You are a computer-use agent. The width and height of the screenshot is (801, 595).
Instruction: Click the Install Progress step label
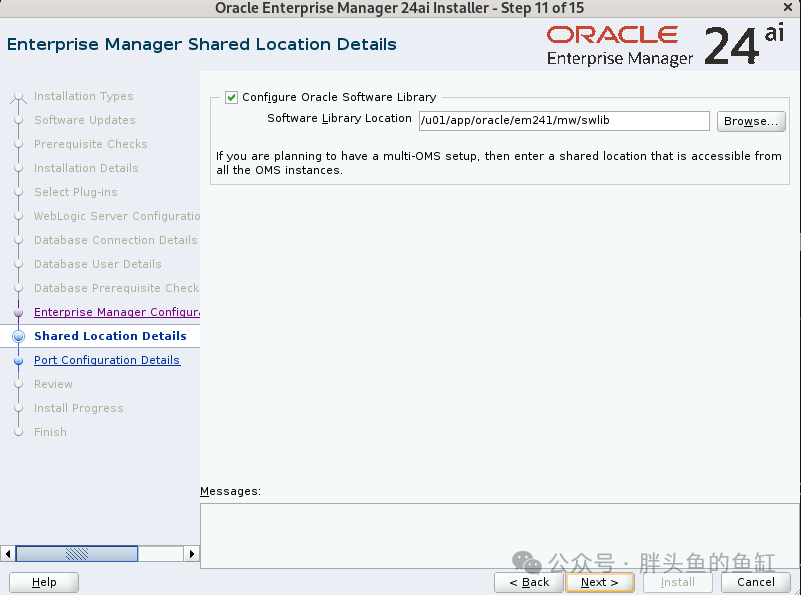[x=79, y=408]
